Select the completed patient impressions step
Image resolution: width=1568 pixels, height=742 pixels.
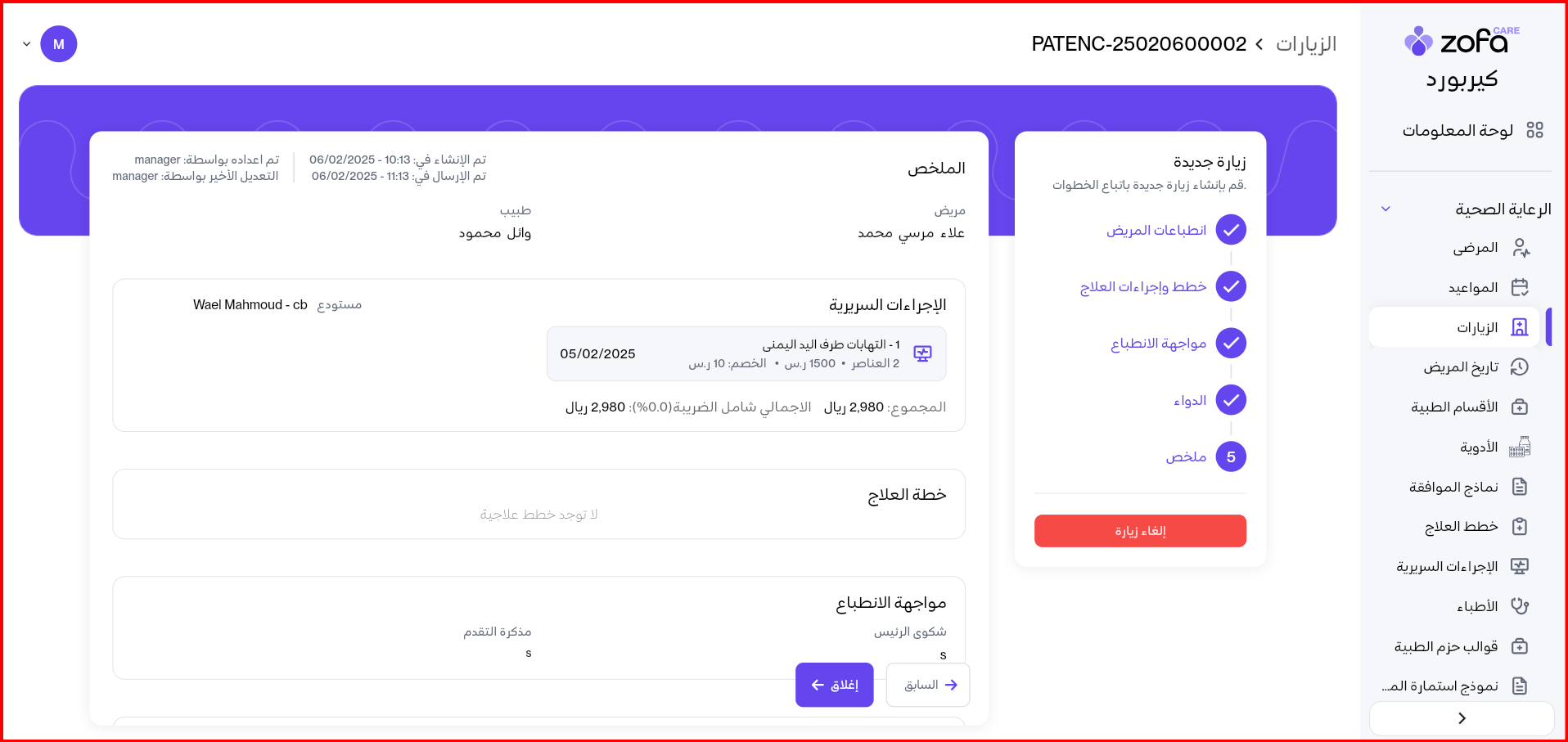pyautogui.click(x=1230, y=230)
